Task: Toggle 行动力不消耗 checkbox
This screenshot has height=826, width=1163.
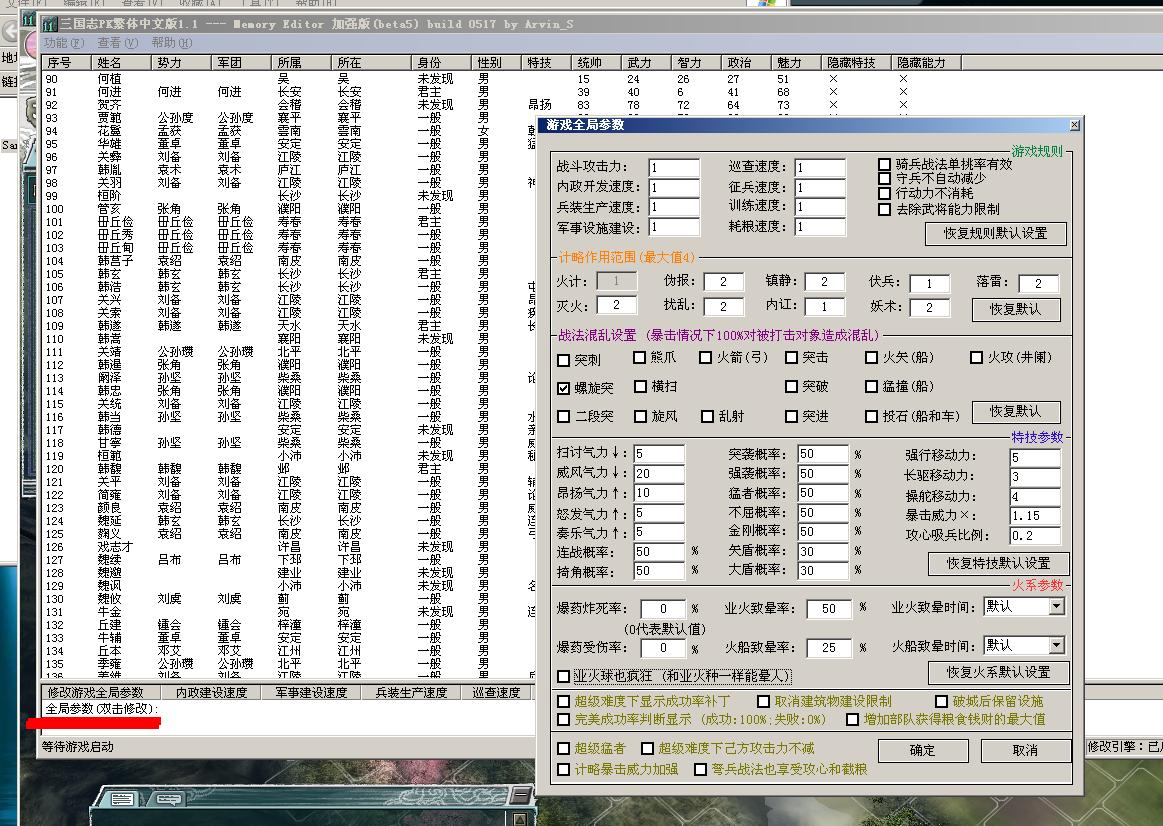Action: pos(885,193)
